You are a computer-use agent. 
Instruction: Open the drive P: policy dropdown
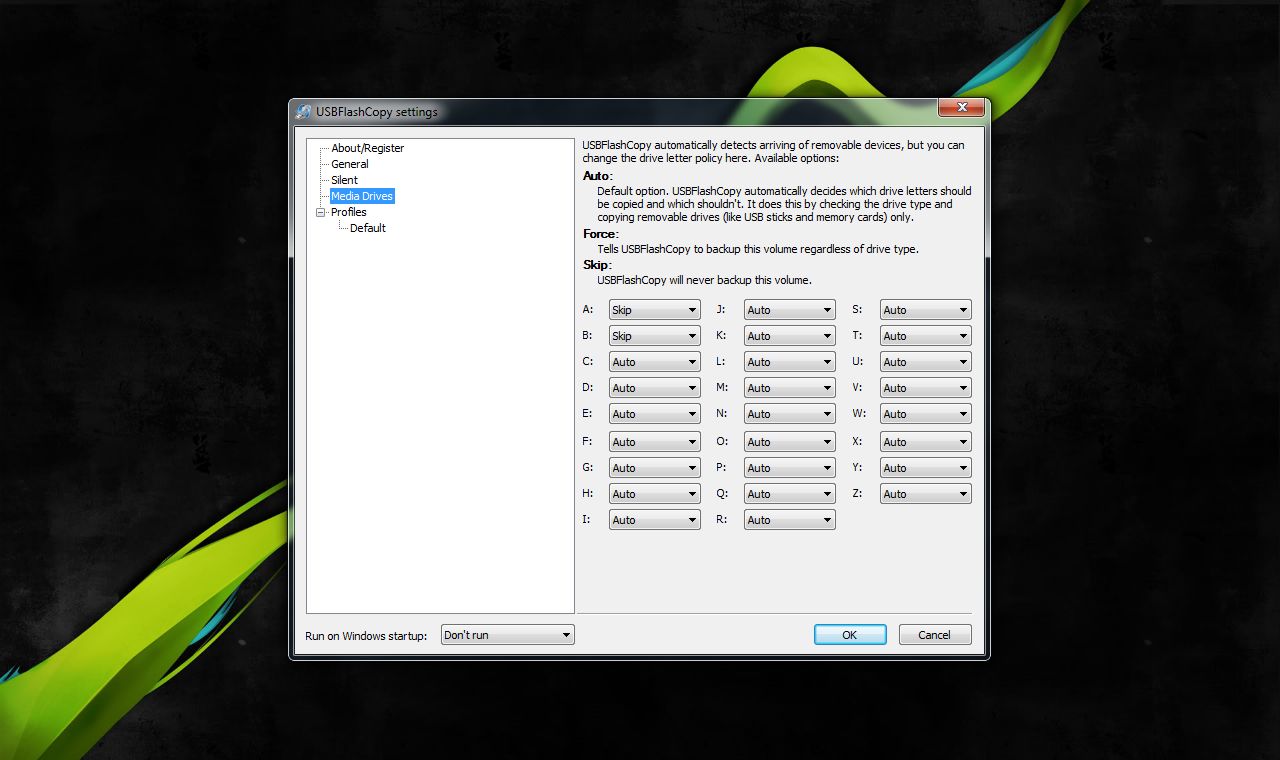(789, 468)
